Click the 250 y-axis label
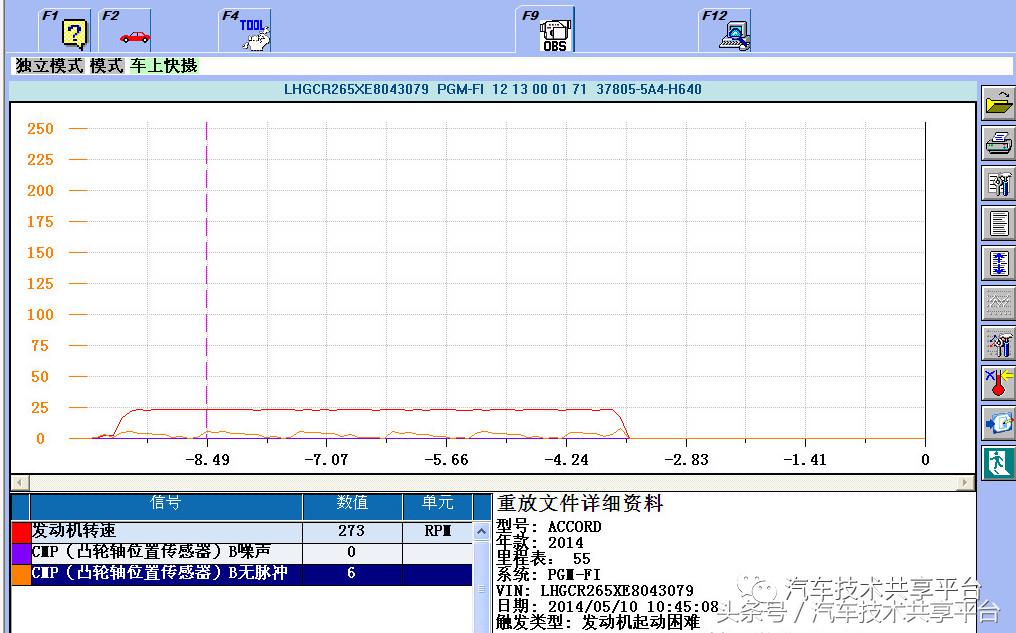 tap(40, 129)
